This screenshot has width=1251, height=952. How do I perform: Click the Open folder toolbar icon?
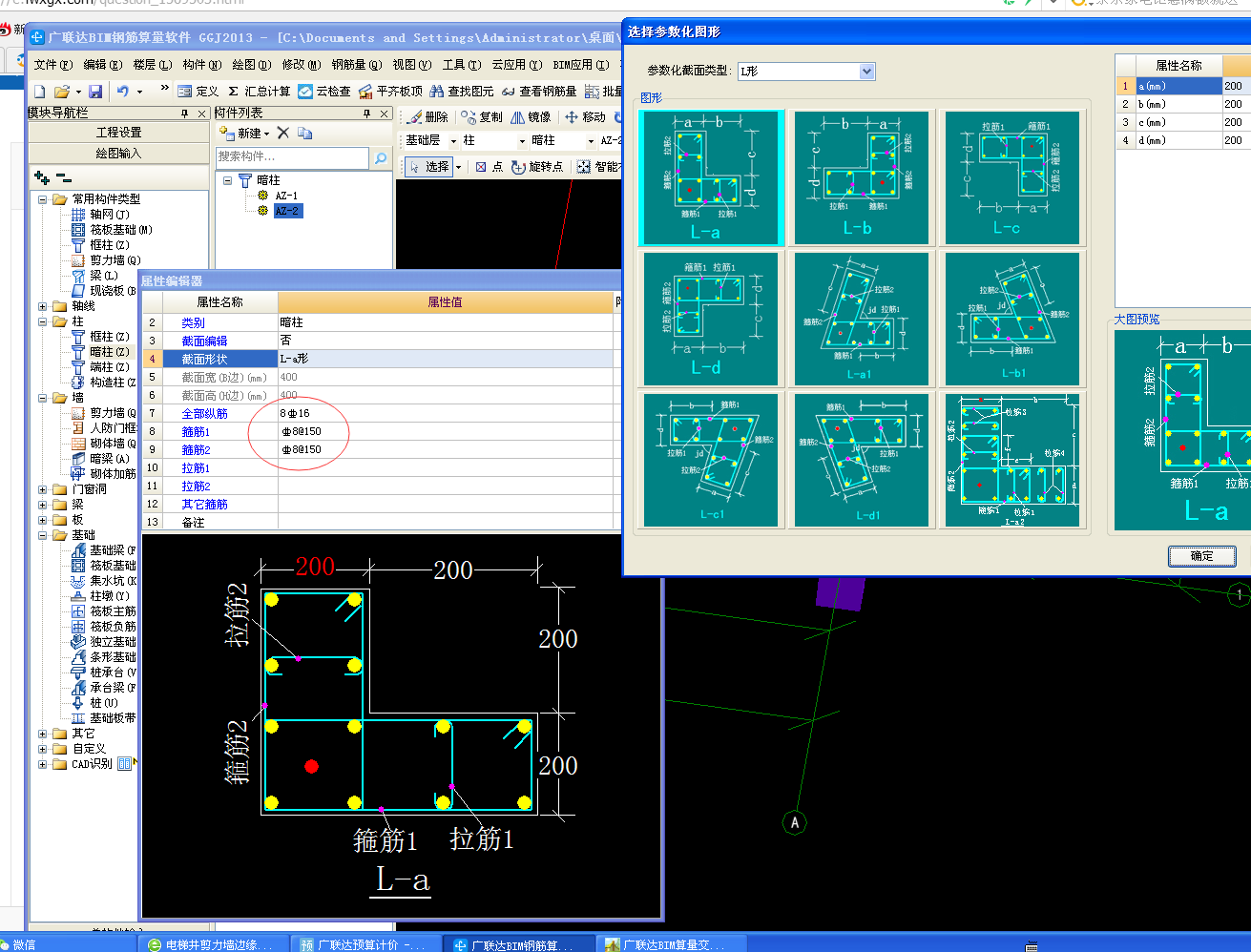(62, 92)
